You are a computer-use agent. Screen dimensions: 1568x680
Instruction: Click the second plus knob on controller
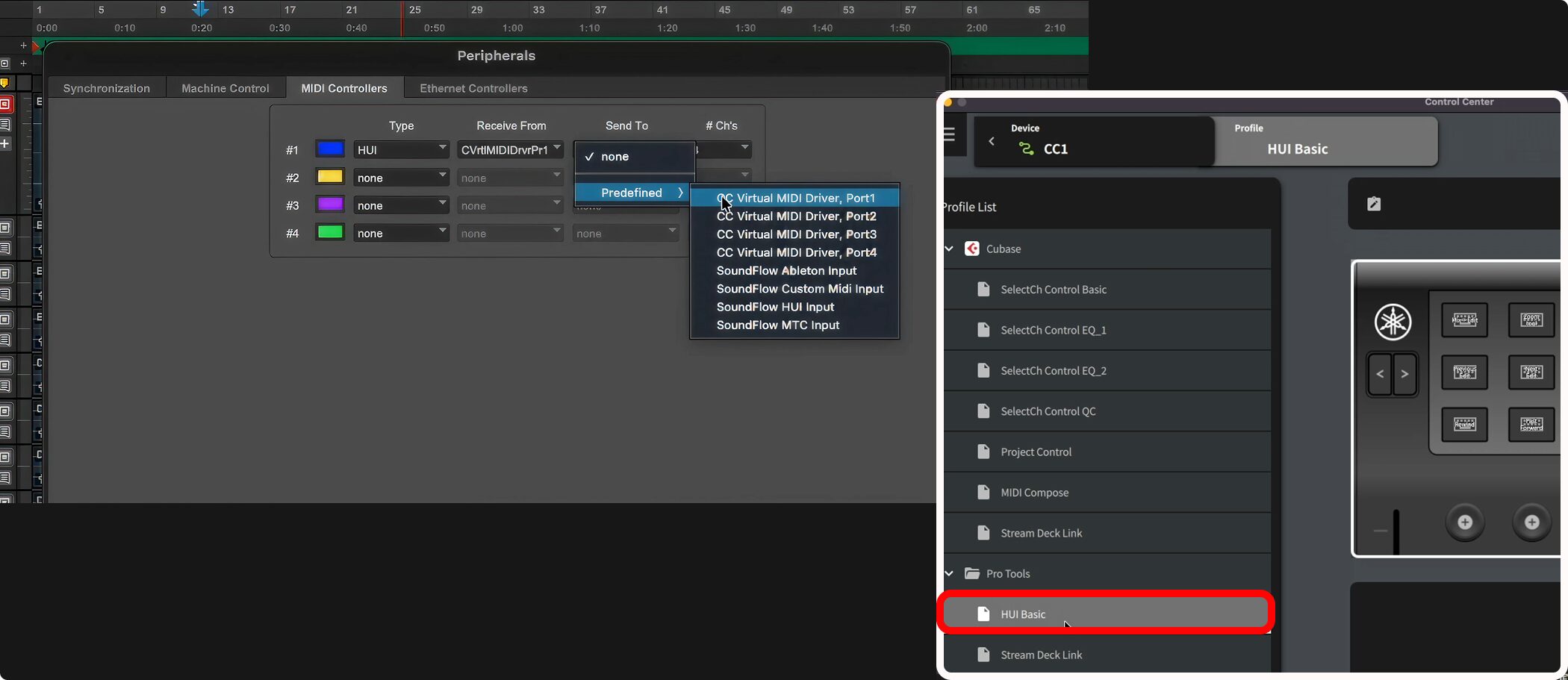tap(1531, 523)
